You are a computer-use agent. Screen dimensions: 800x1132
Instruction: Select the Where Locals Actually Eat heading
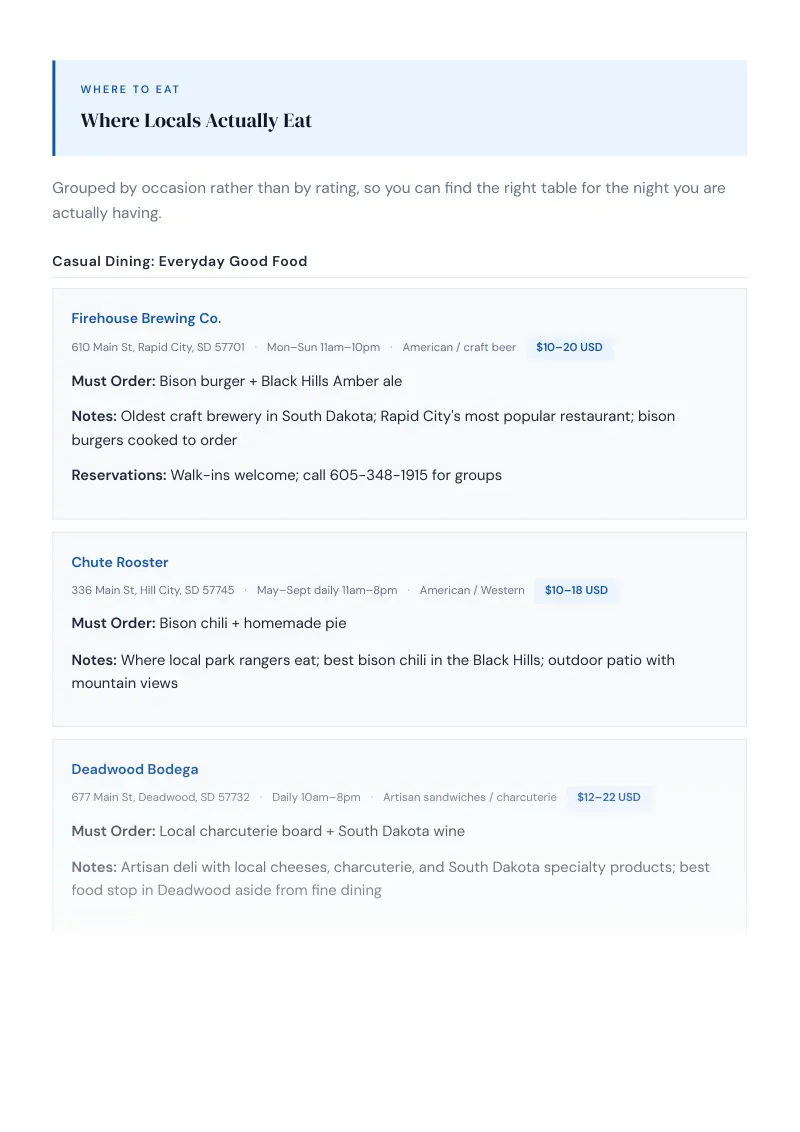(x=196, y=121)
